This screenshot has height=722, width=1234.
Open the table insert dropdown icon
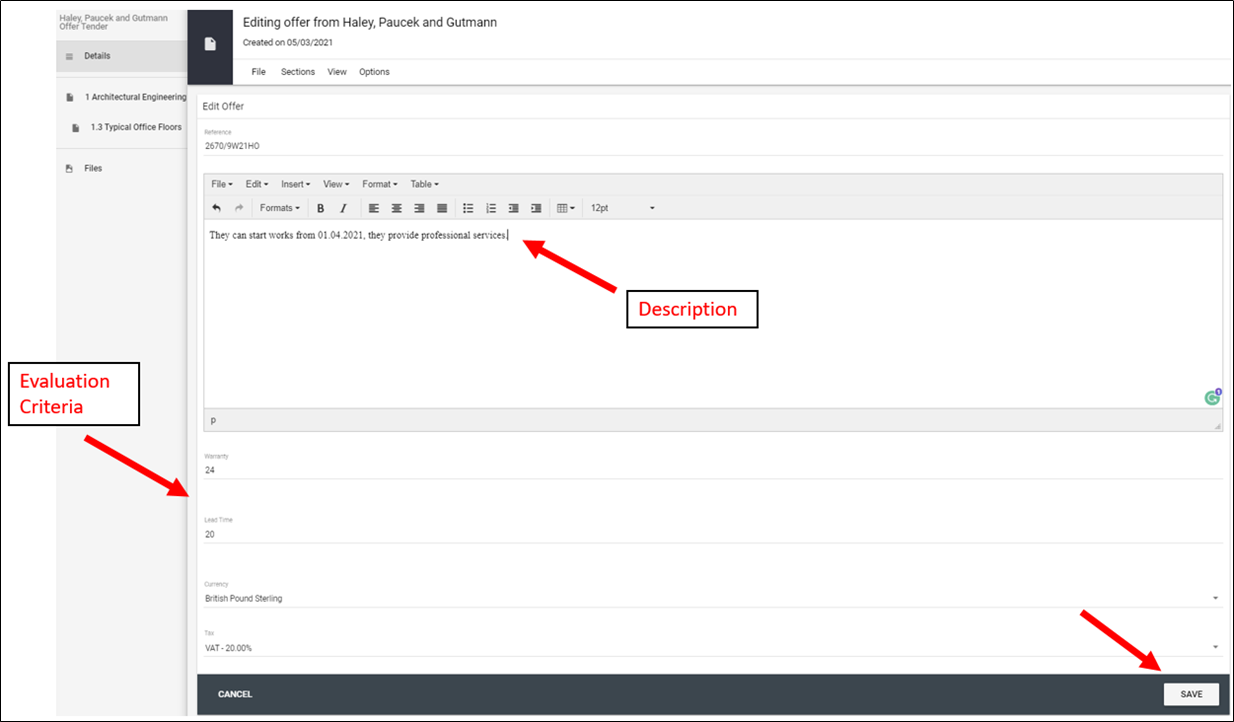(x=566, y=208)
